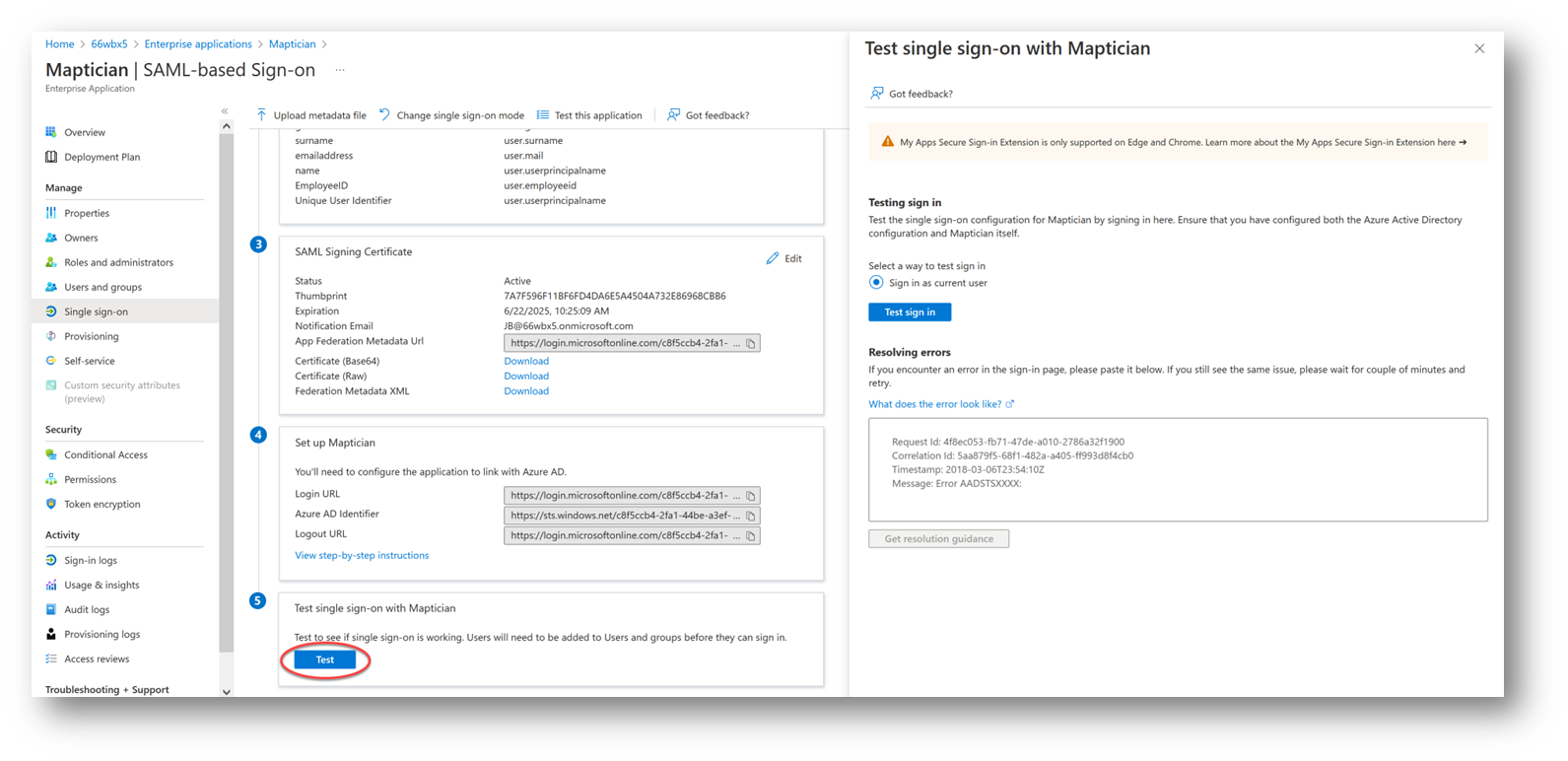Open Roles and administrators
1568x761 pixels.
118,262
